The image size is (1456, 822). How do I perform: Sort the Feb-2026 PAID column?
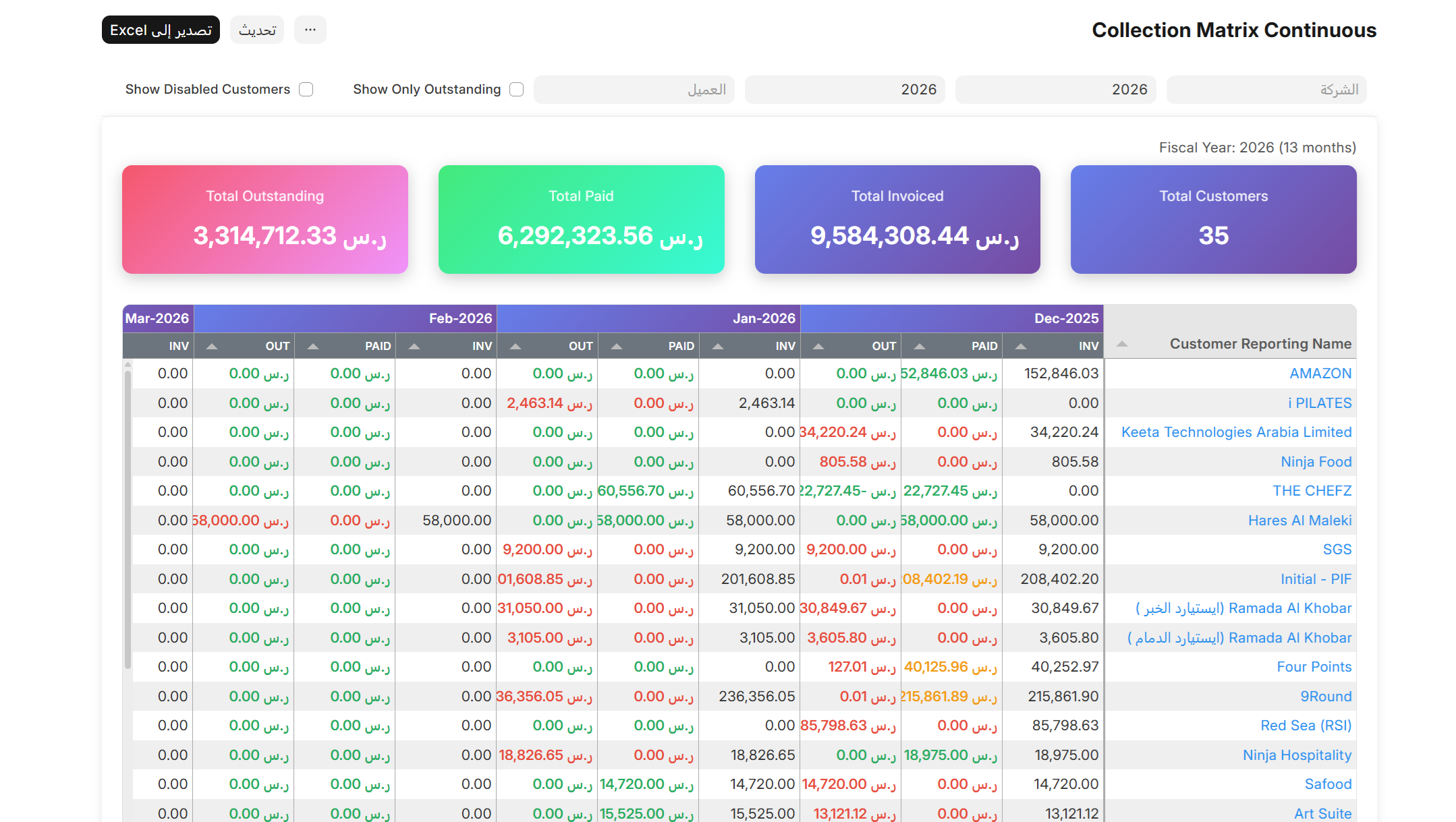click(312, 345)
